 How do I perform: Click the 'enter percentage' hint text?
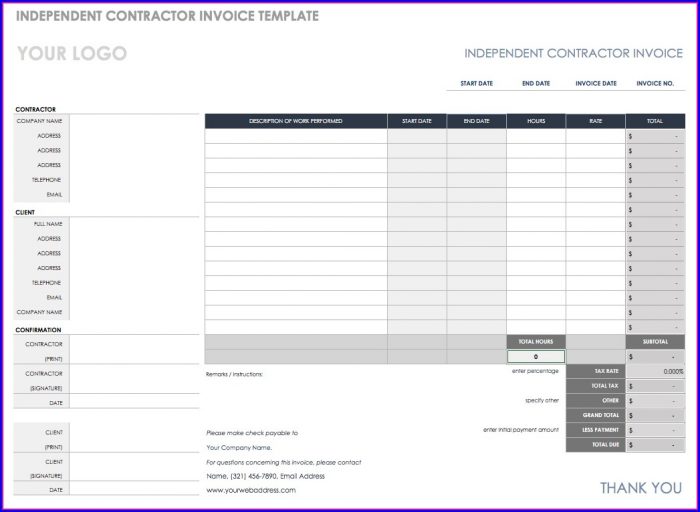pos(535,371)
